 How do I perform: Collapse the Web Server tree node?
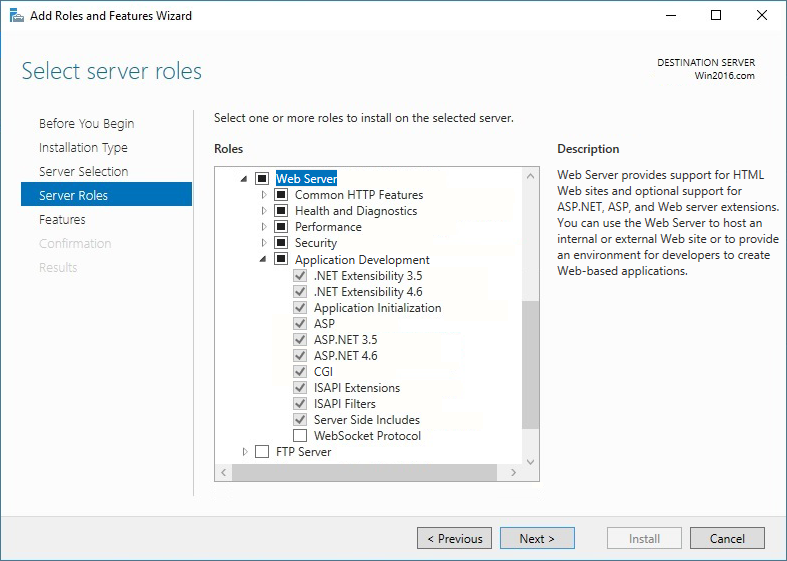[x=244, y=179]
